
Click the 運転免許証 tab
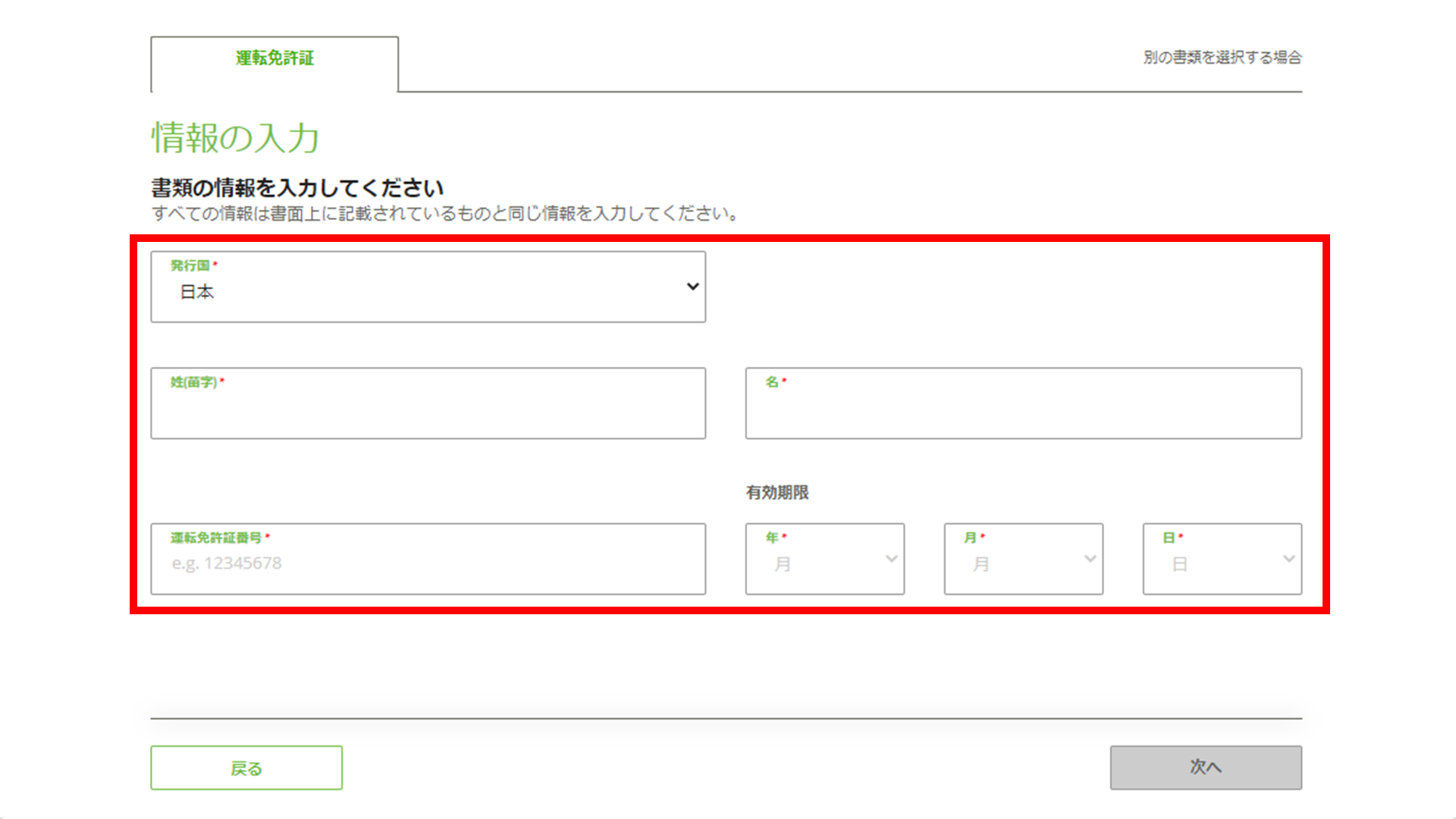point(275,58)
